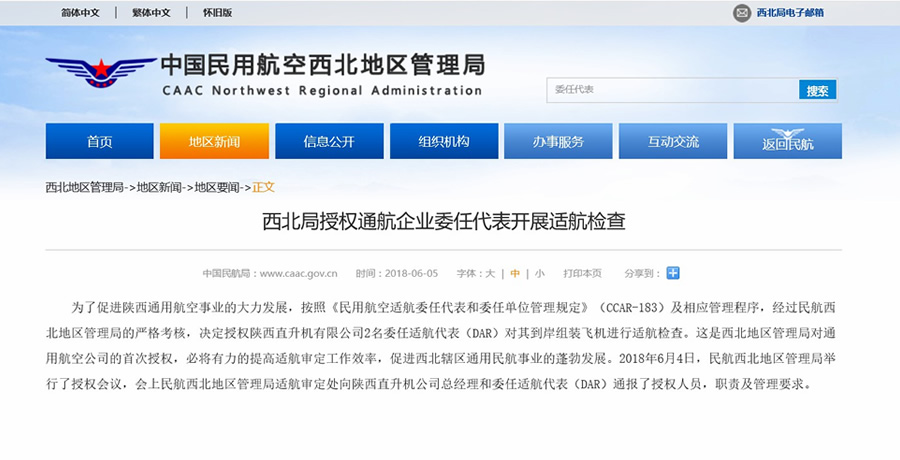Open 办事服务 navigation tab
Screen dimensions: 900x460
[558, 141]
